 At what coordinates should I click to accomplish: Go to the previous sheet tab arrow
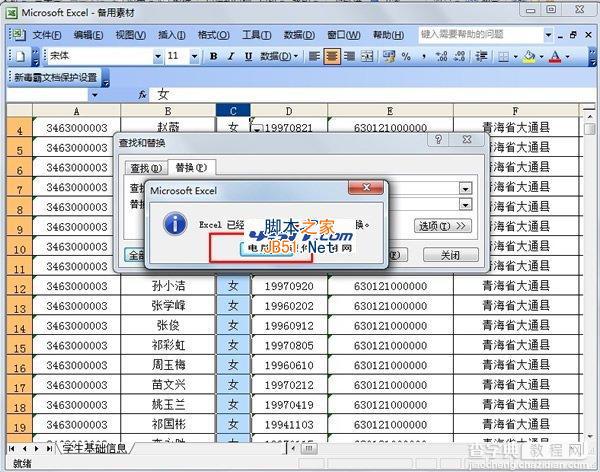pos(24,448)
